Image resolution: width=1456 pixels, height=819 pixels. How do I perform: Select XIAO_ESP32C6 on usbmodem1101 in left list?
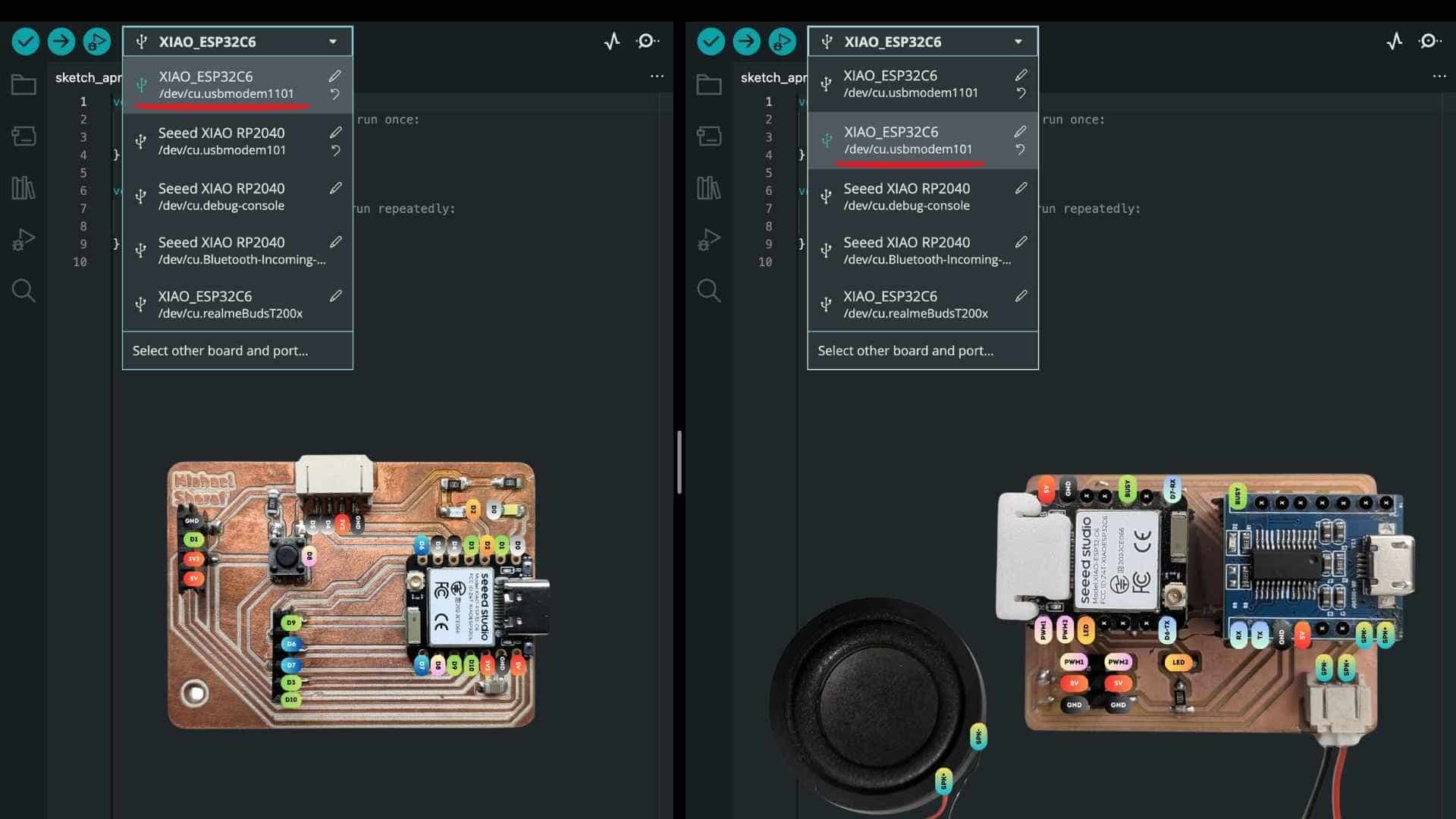coord(226,84)
